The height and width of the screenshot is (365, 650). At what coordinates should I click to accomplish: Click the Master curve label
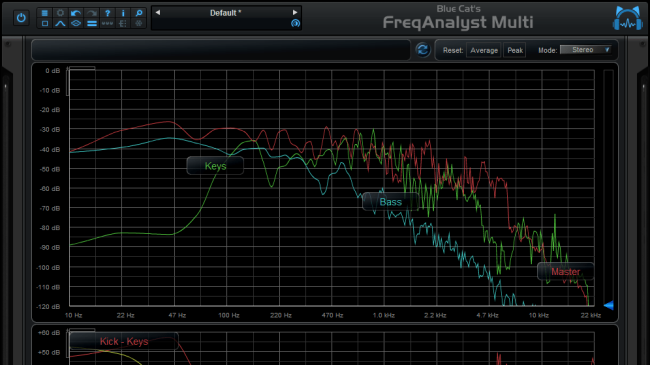565,272
